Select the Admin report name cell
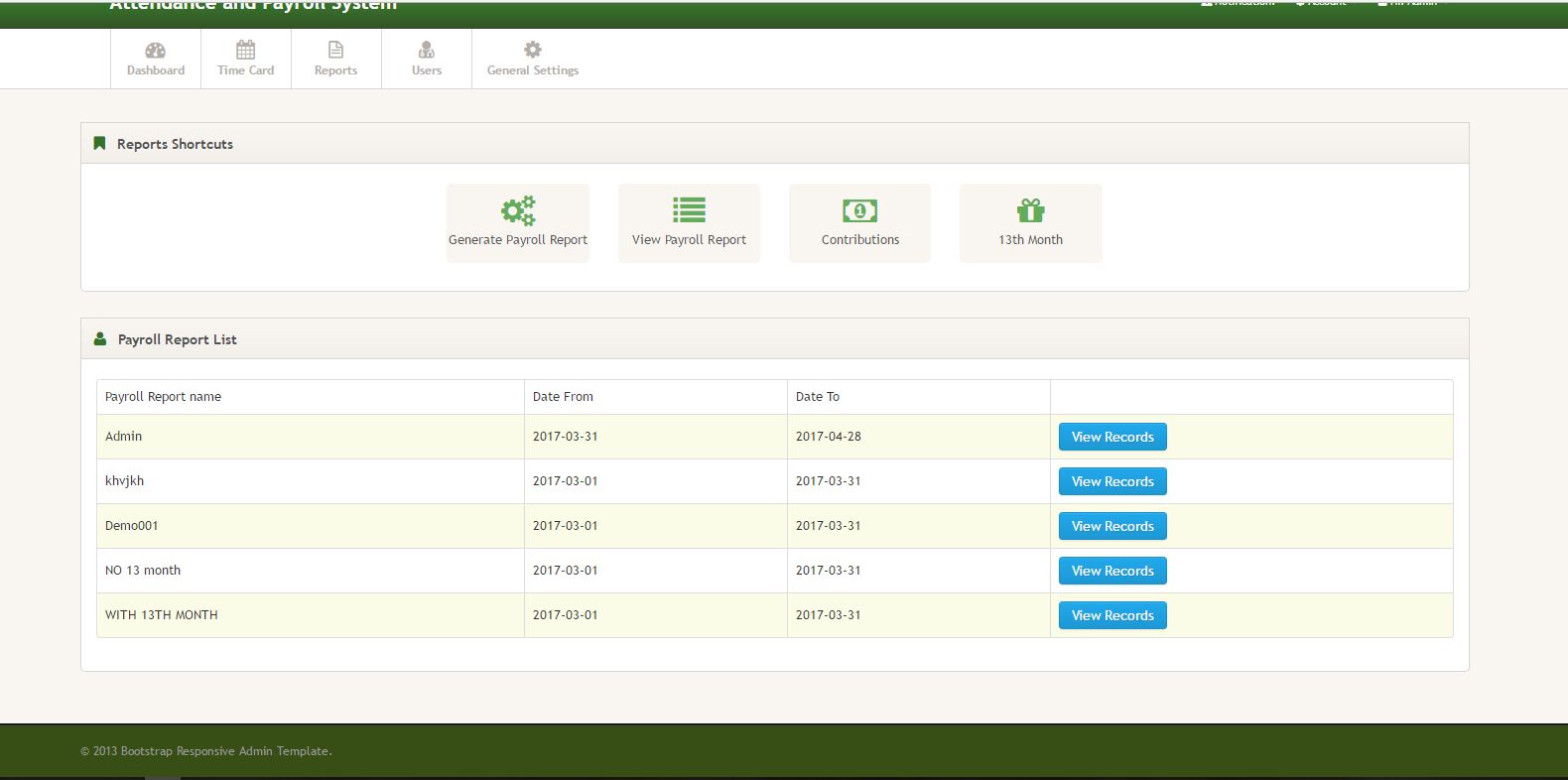This screenshot has width=1568, height=780. [x=311, y=437]
